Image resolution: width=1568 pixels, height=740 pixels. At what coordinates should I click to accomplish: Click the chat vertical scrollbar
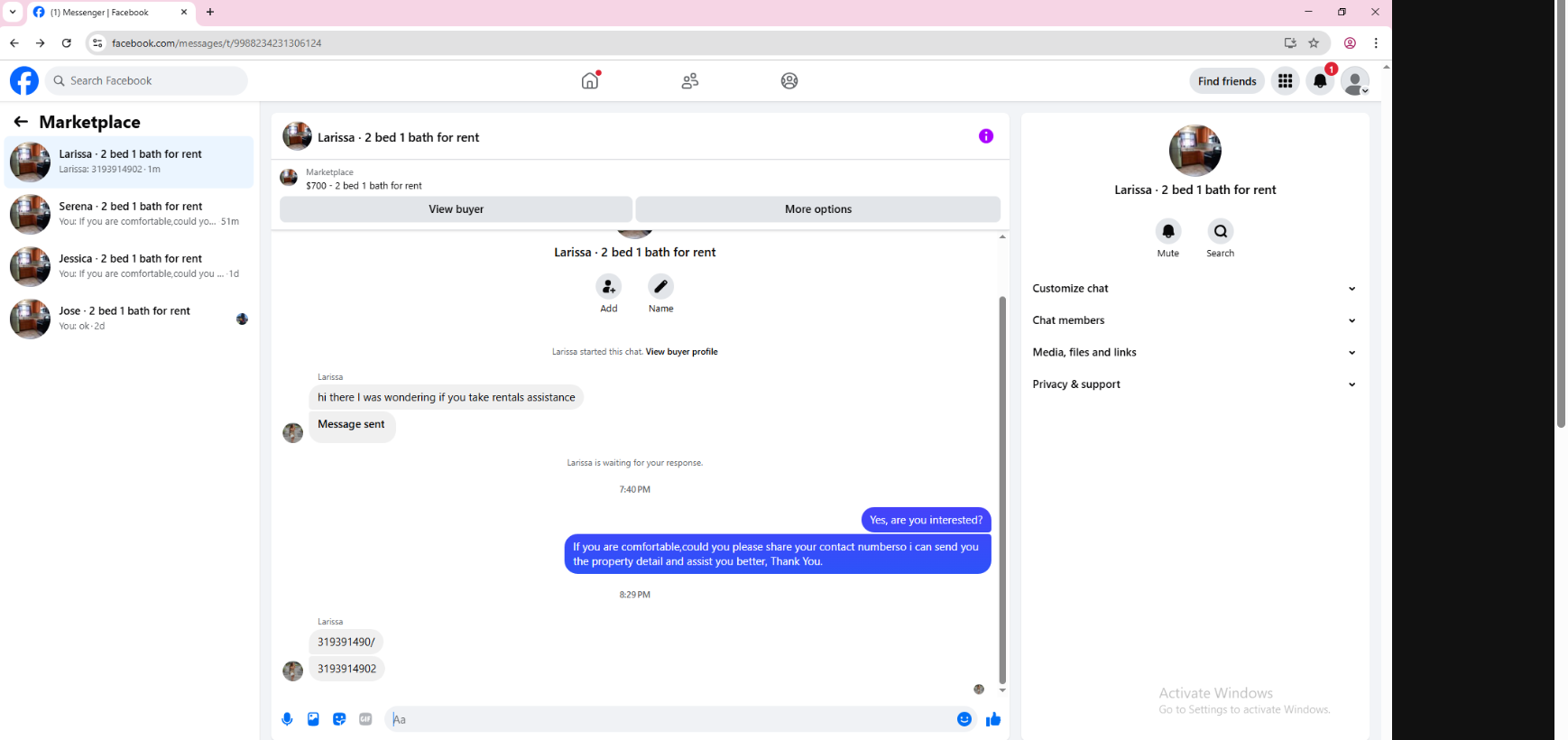pyautogui.click(x=1002, y=490)
